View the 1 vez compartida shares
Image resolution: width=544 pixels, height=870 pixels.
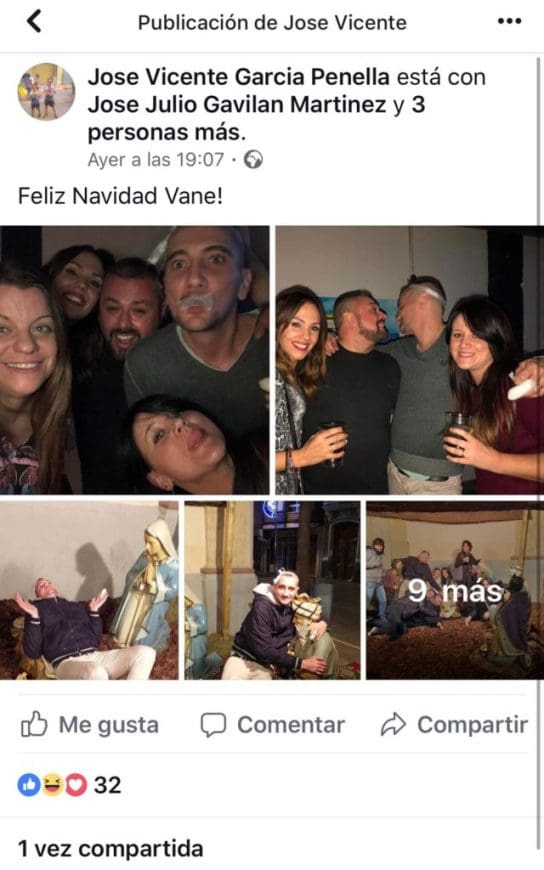coord(110,848)
